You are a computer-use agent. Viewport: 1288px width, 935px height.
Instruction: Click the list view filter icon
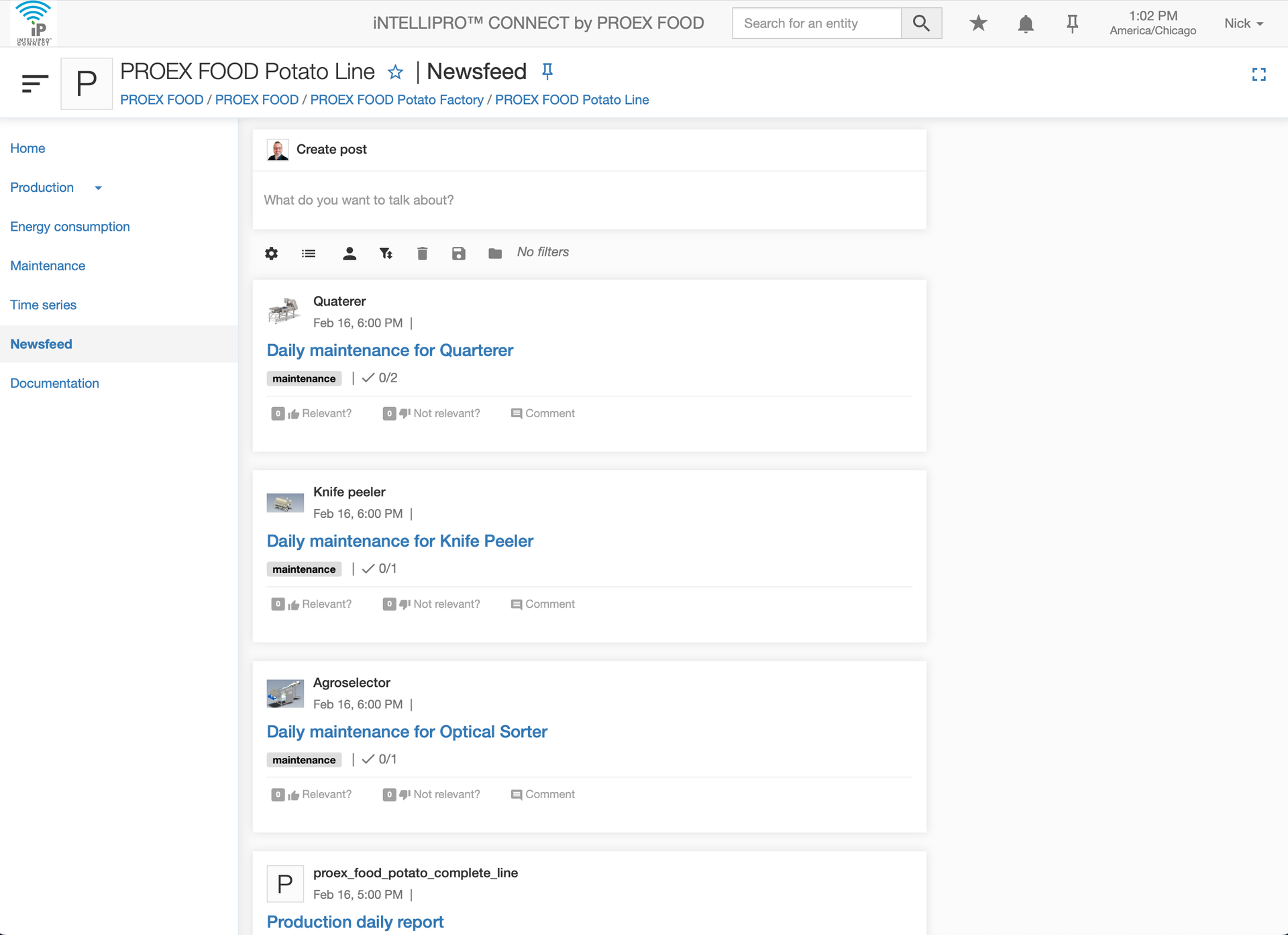point(309,253)
